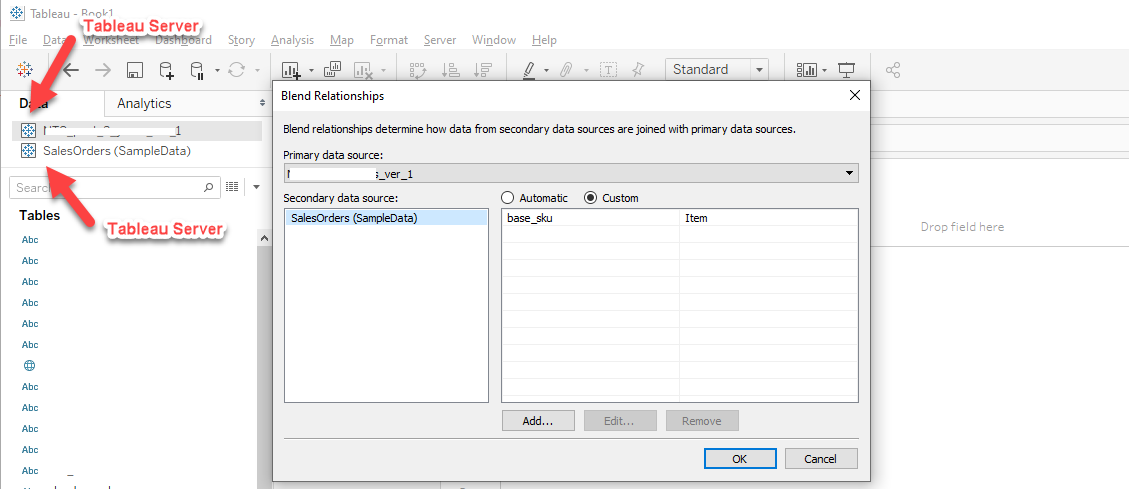Click the Refresh data circular arrows icon

point(236,70)
